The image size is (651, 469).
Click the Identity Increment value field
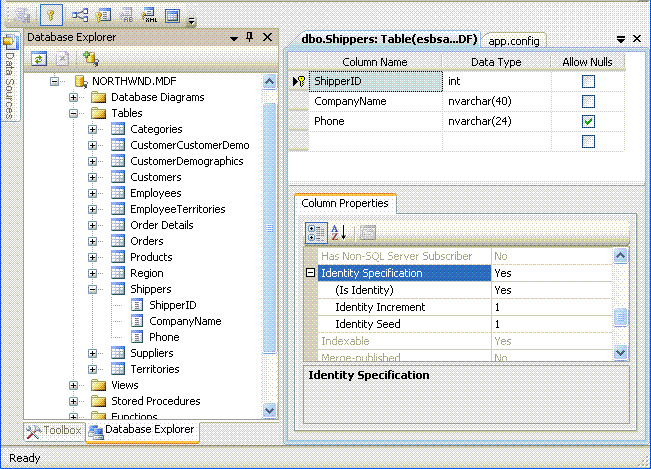coord(551,307)
